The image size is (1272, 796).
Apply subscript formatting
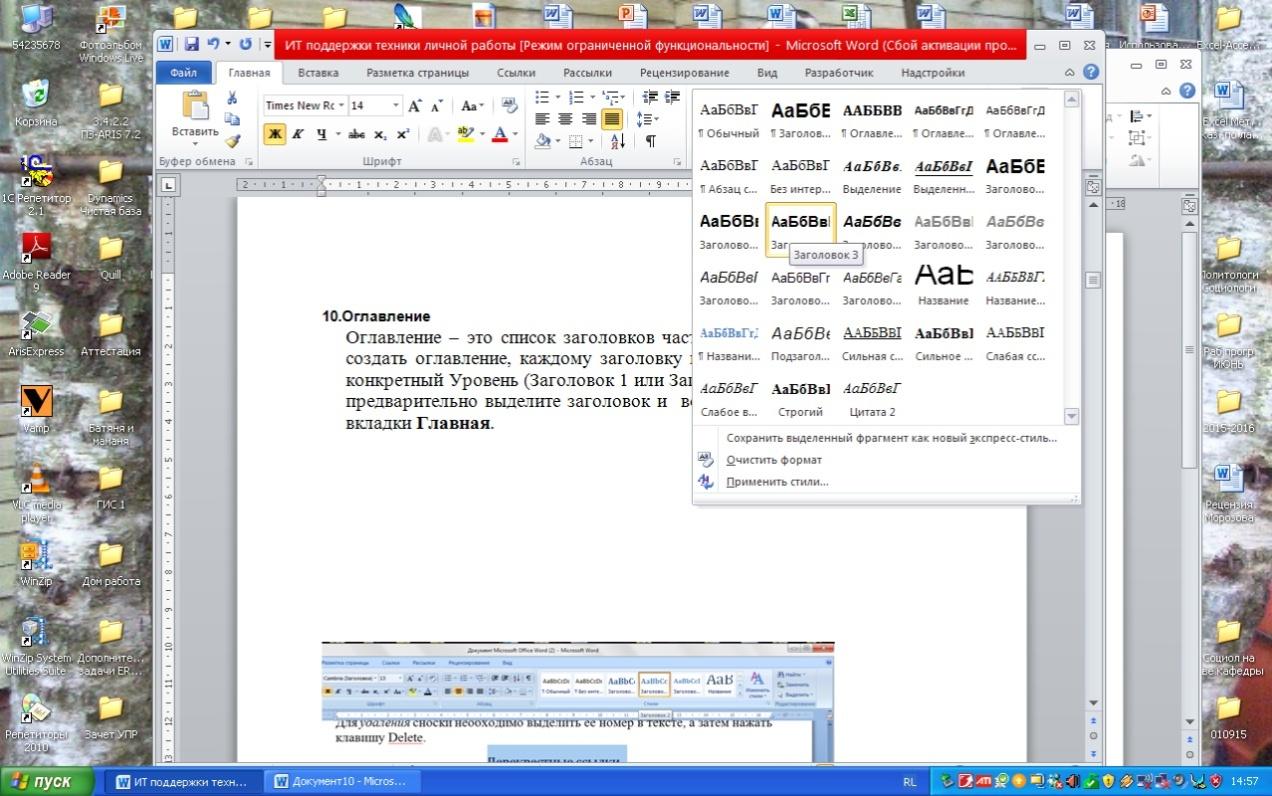point(381,134)
